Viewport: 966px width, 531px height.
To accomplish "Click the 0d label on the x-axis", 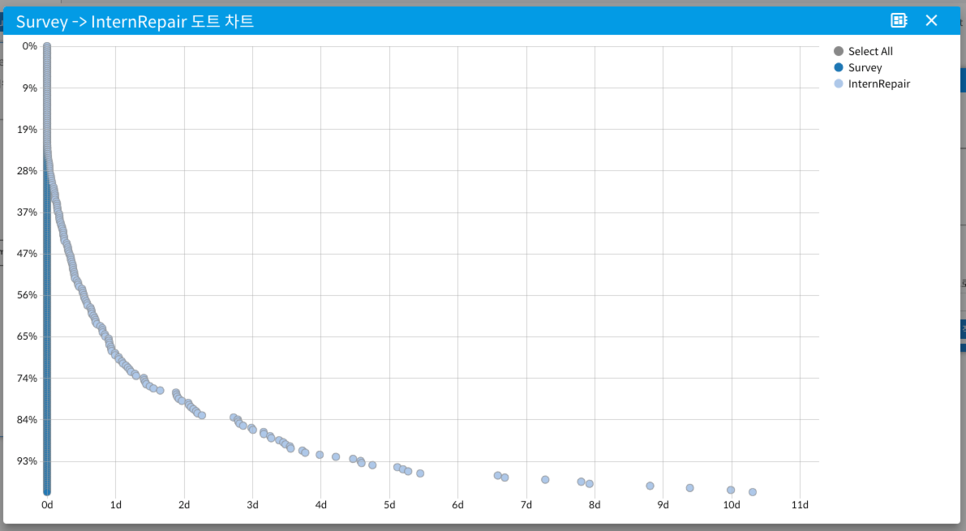I will click(x=47, y=505).
